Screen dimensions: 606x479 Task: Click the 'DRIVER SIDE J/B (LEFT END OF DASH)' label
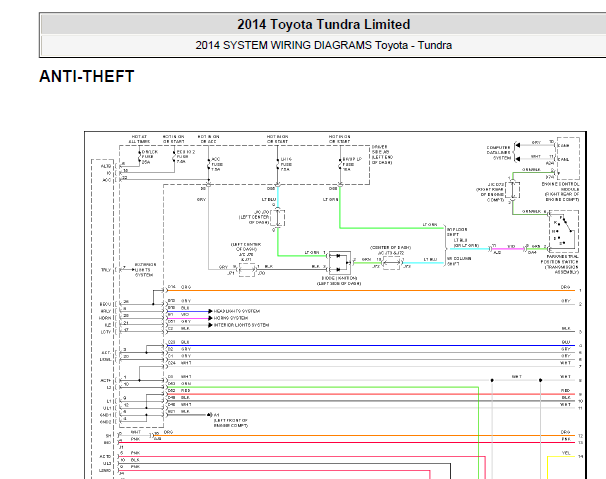coord(382,155)
